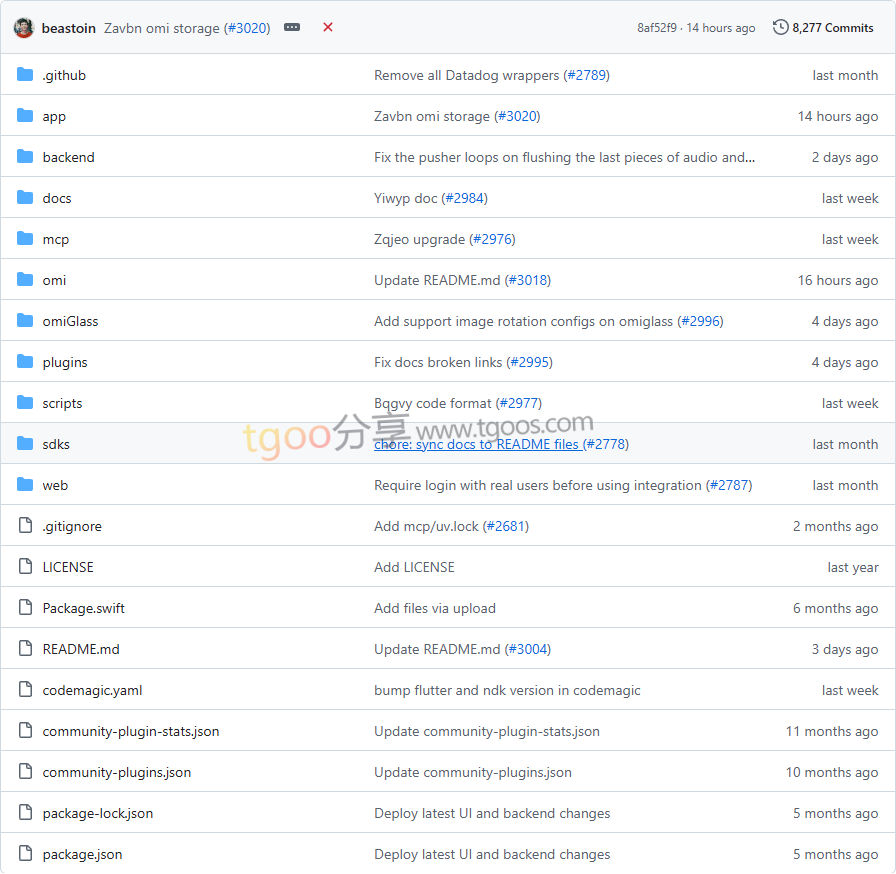The width and height of the screenshot is (896, 874).
Task: Click the red failed-checks X icon
Action: click(x=328, y=28)
